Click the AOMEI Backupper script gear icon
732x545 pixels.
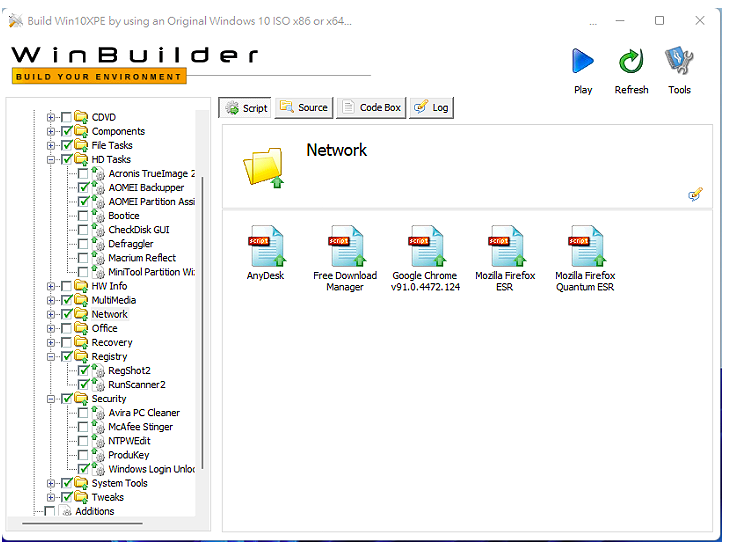pyautogui.click(x=98, y=187)
